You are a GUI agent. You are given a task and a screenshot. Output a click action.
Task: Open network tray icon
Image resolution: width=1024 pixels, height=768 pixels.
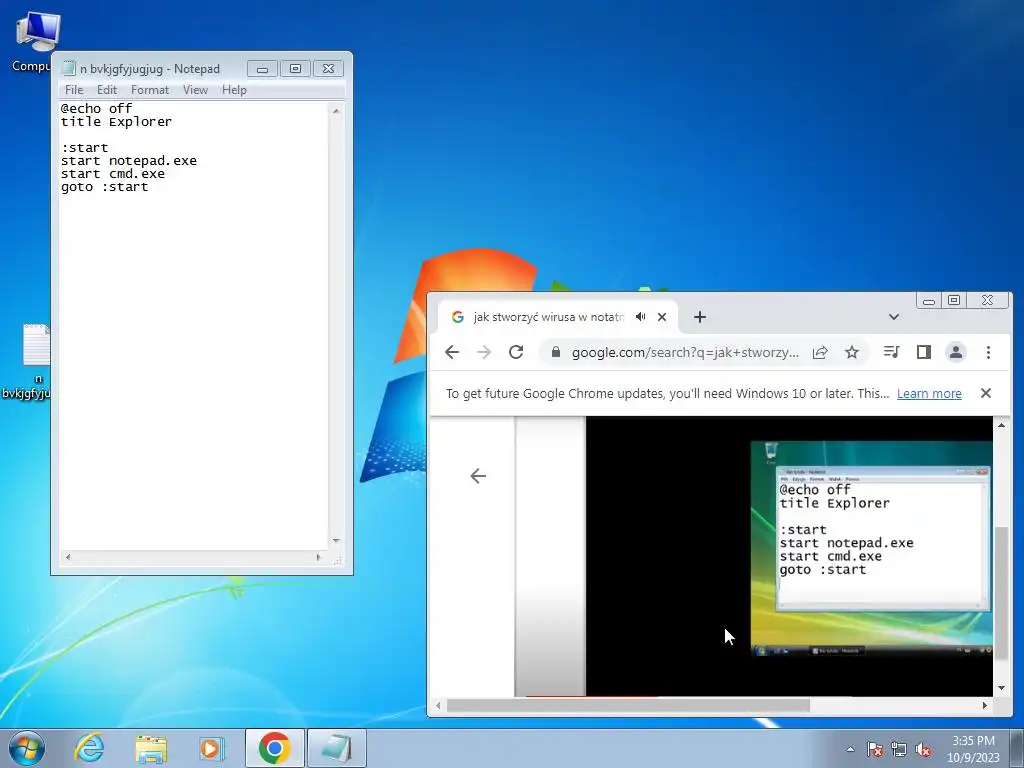899,749
